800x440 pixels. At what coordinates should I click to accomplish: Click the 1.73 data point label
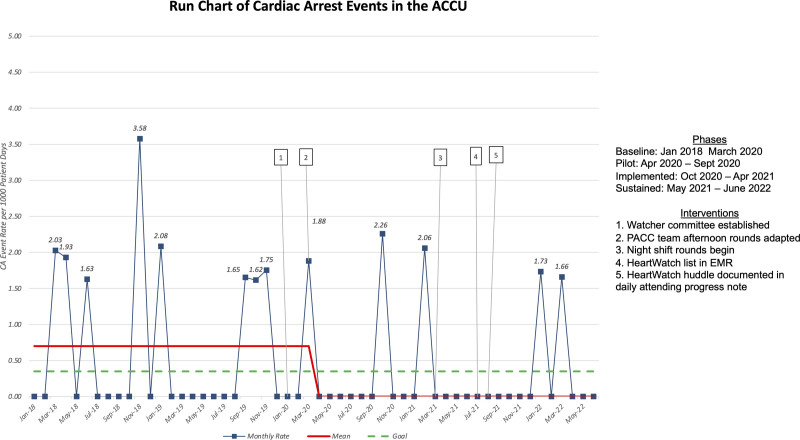tap(541, 260)
